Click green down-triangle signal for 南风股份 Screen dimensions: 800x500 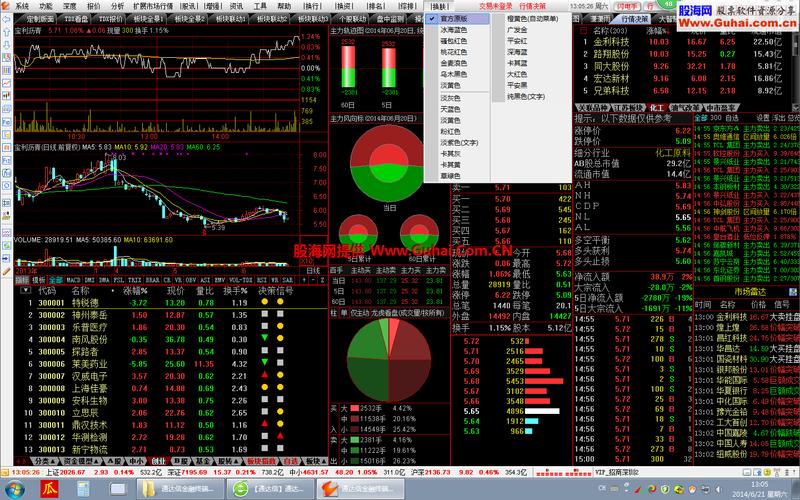point(264,339)
